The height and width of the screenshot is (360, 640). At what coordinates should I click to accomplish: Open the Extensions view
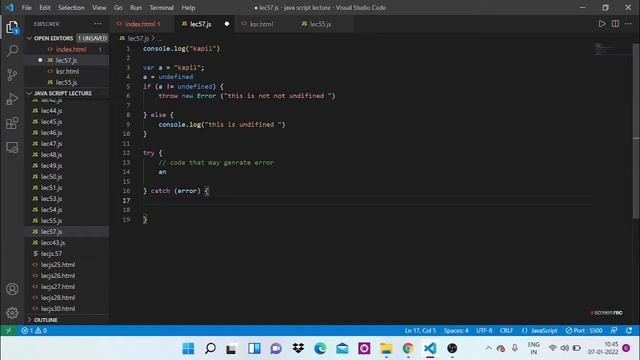click(x=12, y=123)
